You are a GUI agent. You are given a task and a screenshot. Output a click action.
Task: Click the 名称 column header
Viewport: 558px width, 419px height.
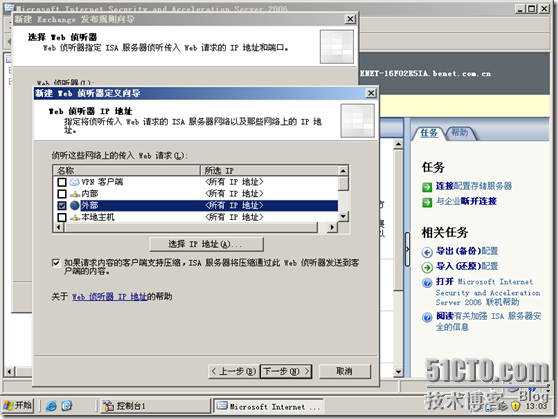click(x=126, y=171)
